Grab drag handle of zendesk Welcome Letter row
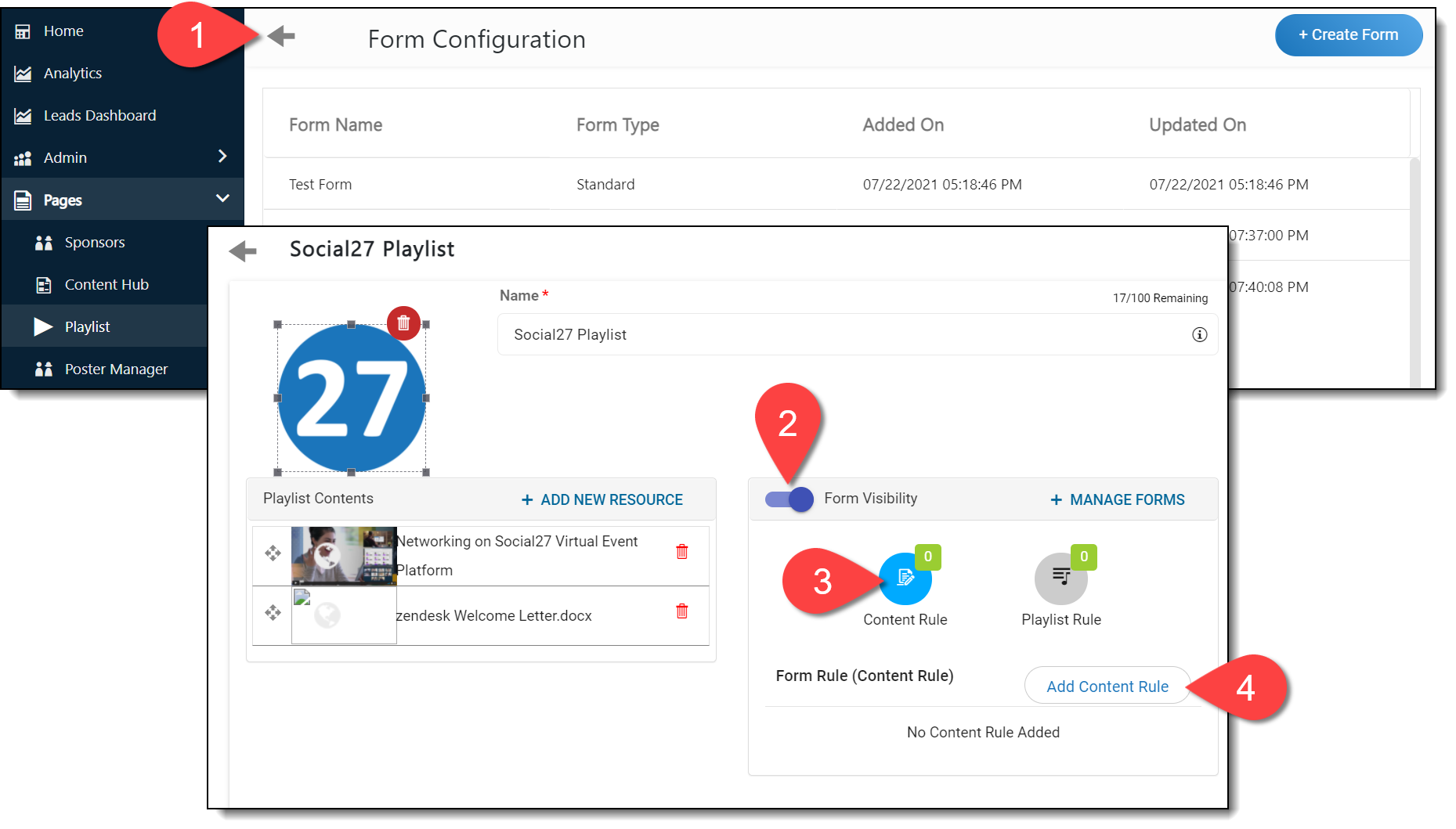 [273, 613]
